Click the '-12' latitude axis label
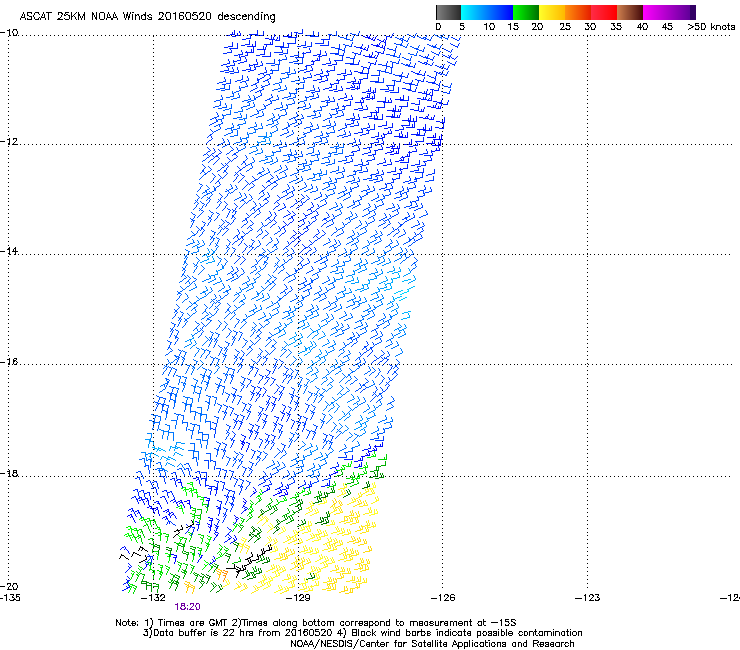740x650 pixels. [x=9, y=142]
